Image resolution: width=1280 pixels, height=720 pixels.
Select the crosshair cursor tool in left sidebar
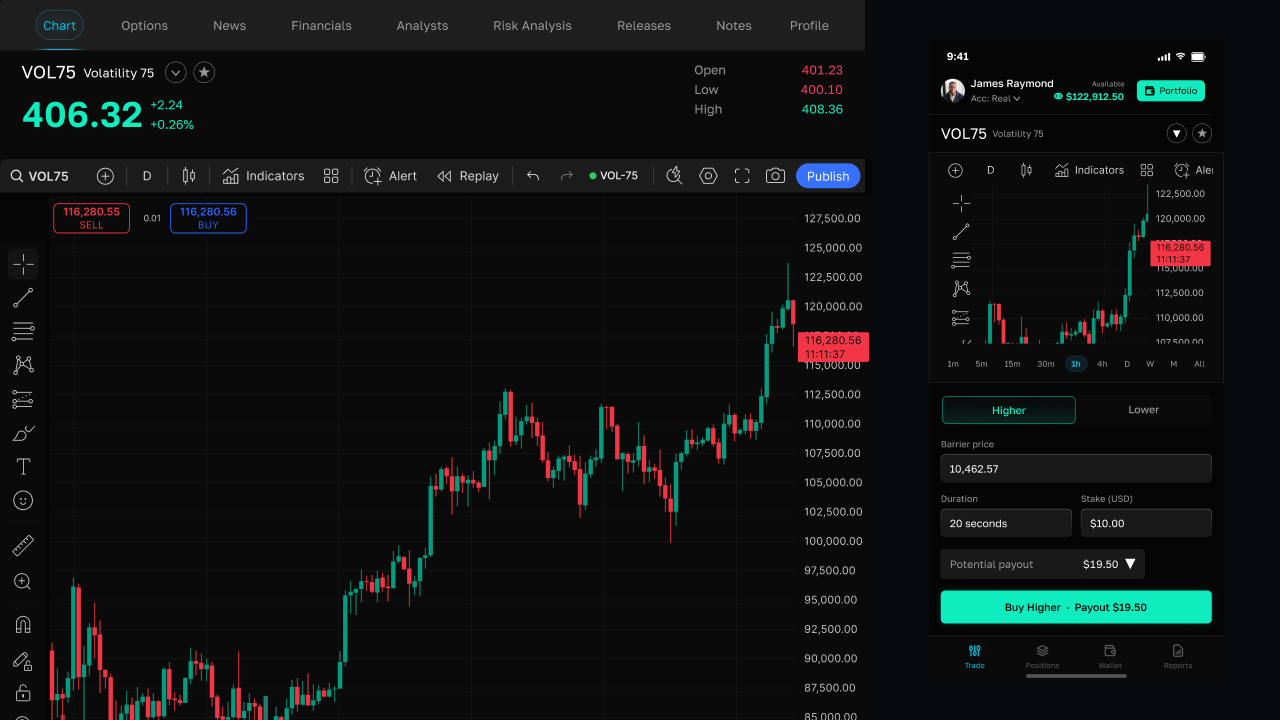(x=23, y=264)
